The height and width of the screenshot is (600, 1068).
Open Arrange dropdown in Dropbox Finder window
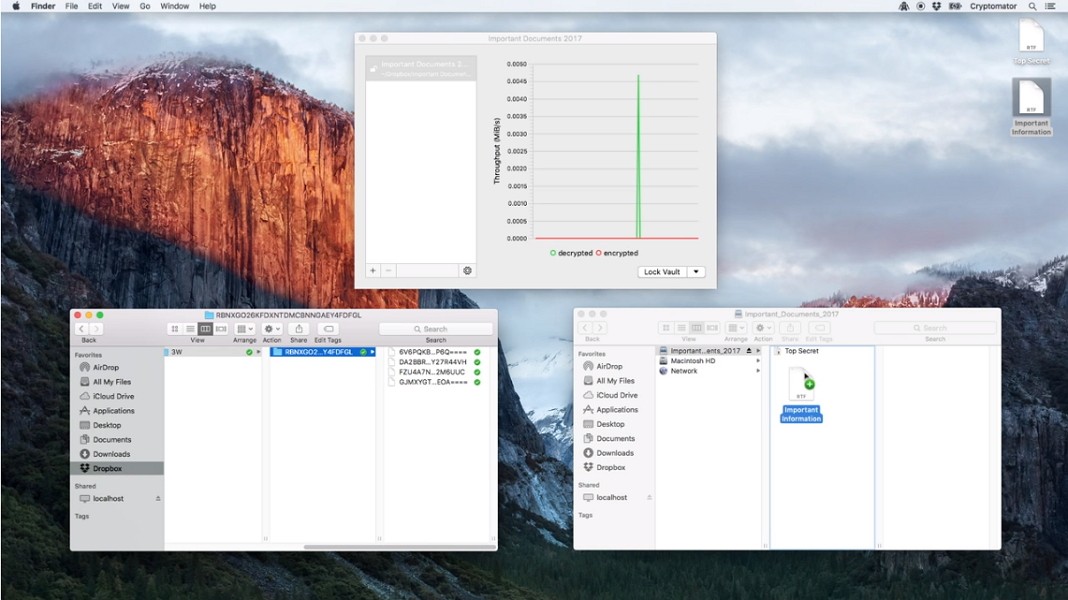pyautogui.click(x=245, y=329)
